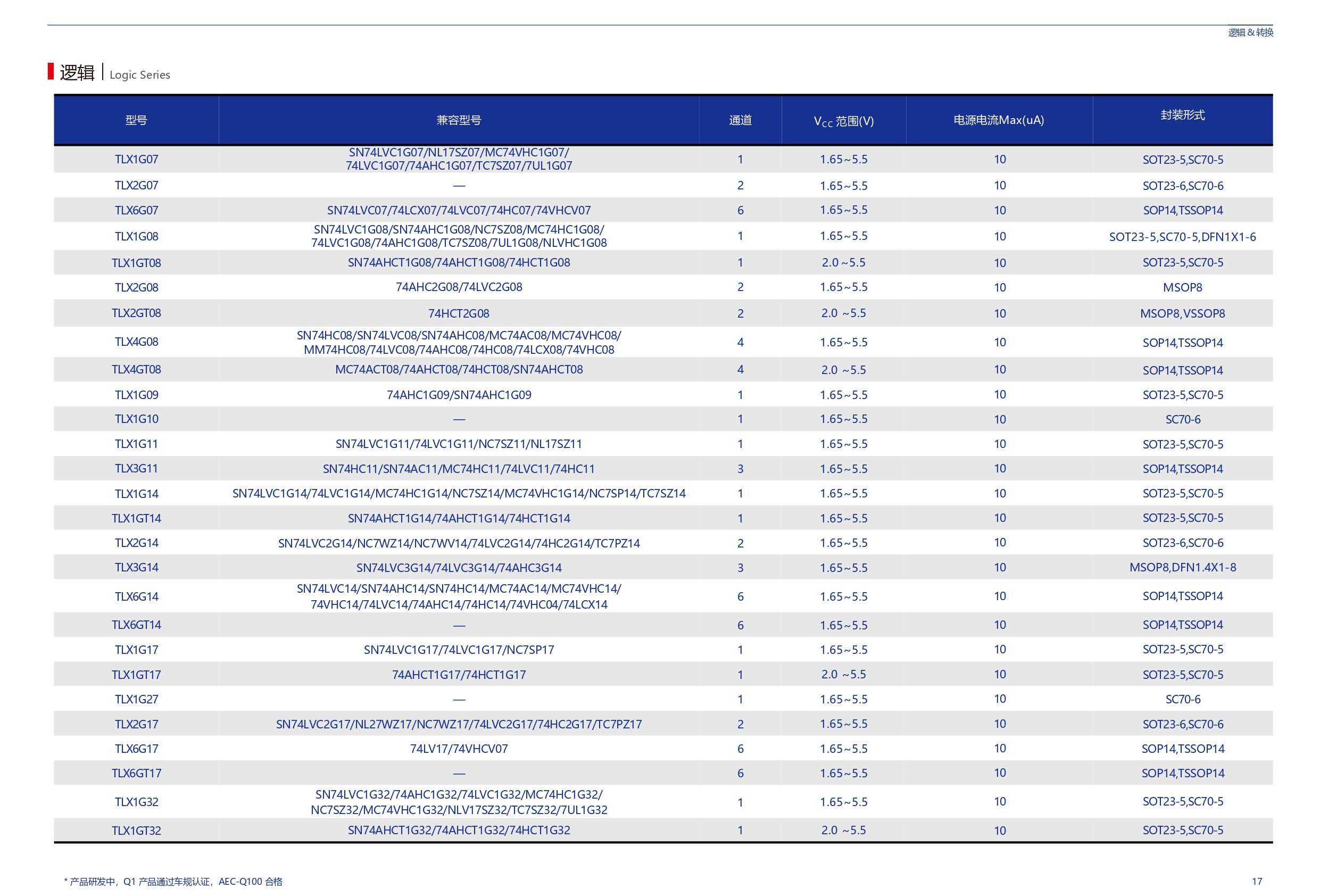Select the TLX6GT14 model cell
This screenshot has height=896, width=1320.
136,625
